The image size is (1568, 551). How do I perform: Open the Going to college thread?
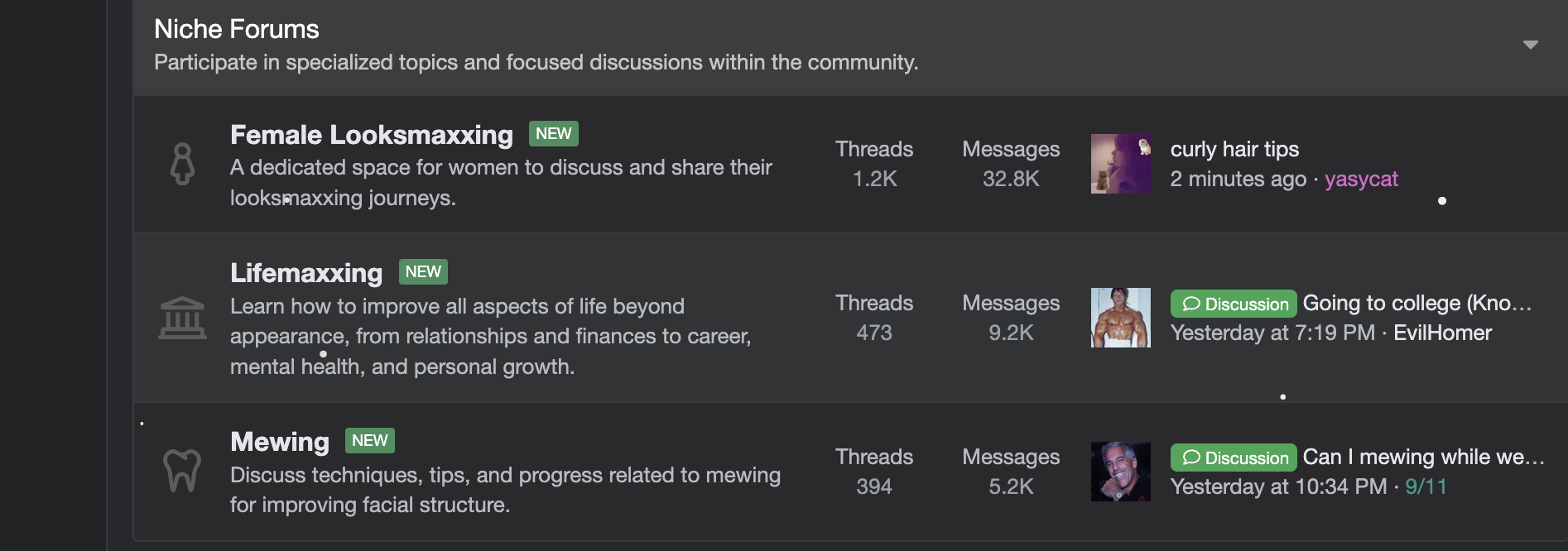click(1416, 304)
